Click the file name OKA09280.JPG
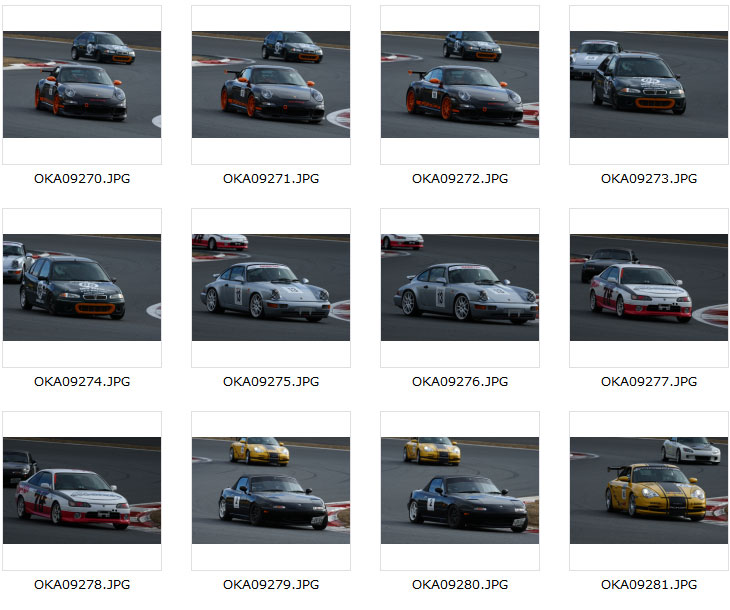The image size is (730, 610). click(x=460, y=585)
